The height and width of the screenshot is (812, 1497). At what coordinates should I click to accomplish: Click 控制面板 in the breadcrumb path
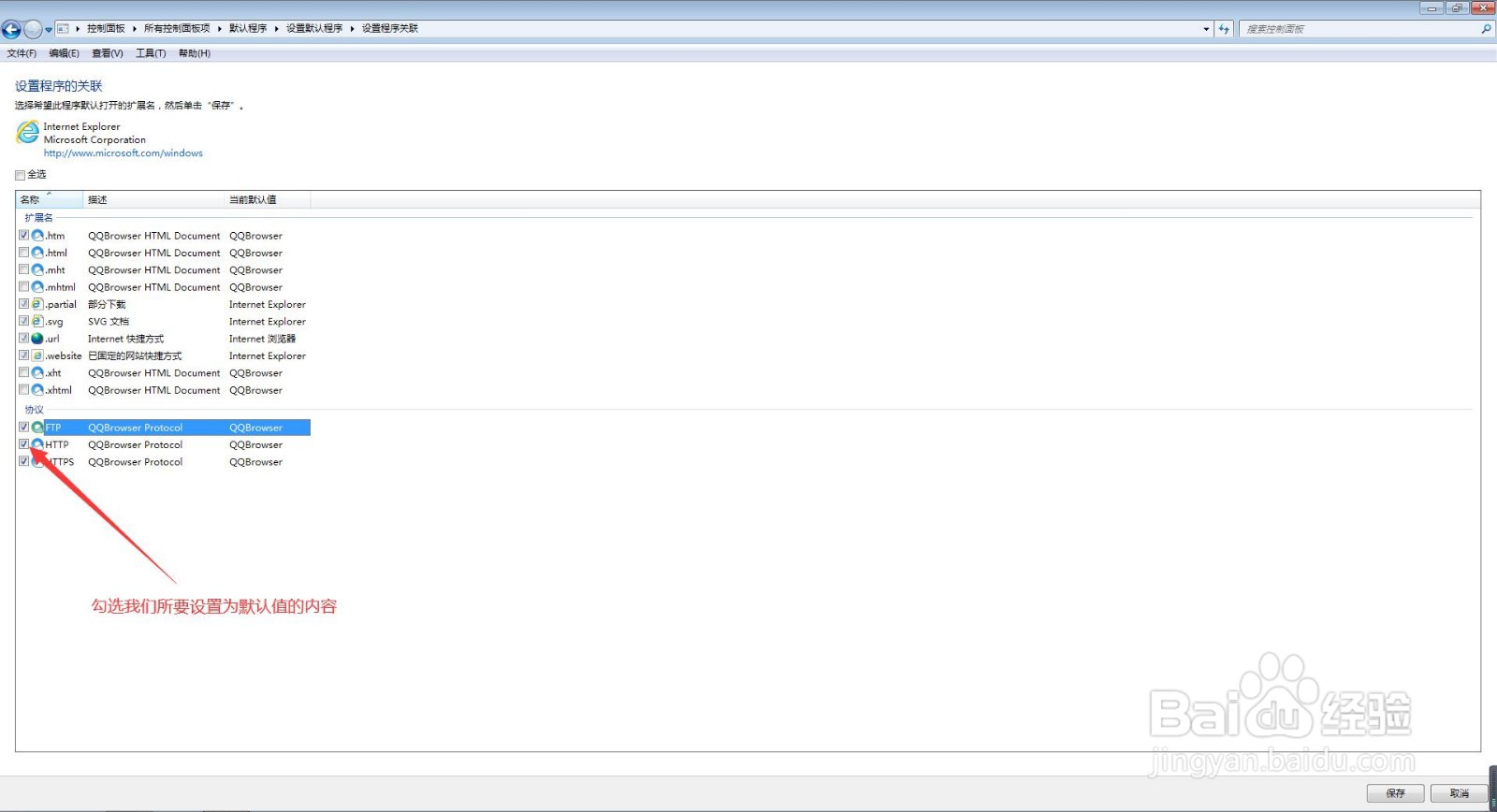(106, 29)
